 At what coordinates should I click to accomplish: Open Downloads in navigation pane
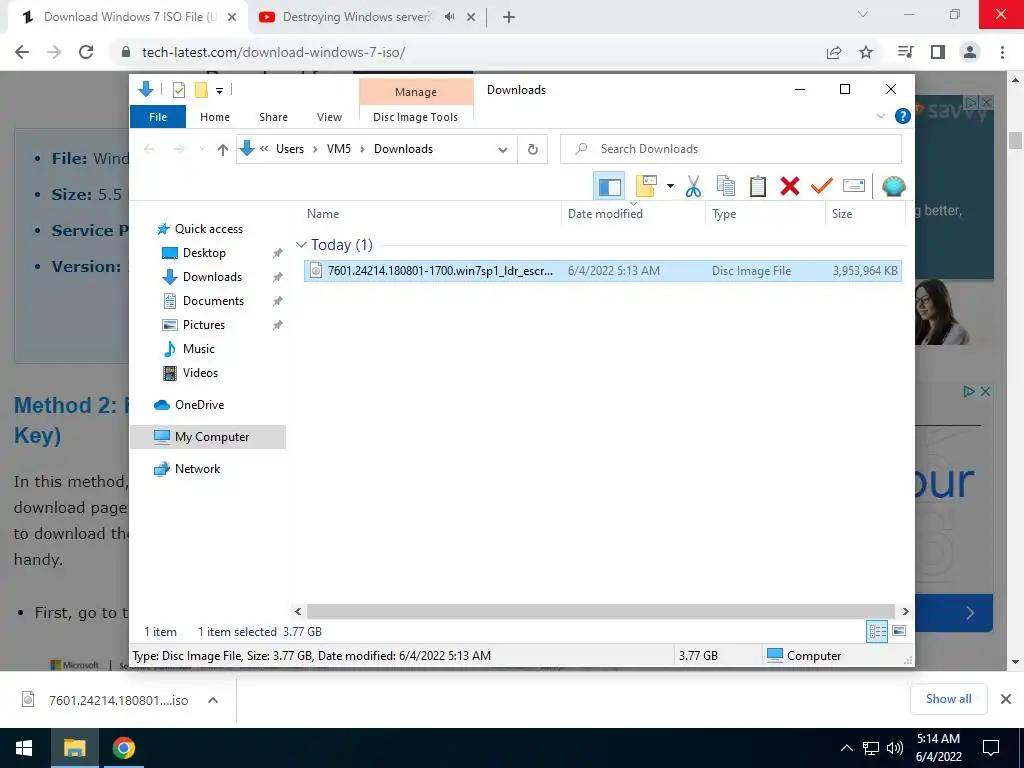pyautogui.click(x=212, y=277)
